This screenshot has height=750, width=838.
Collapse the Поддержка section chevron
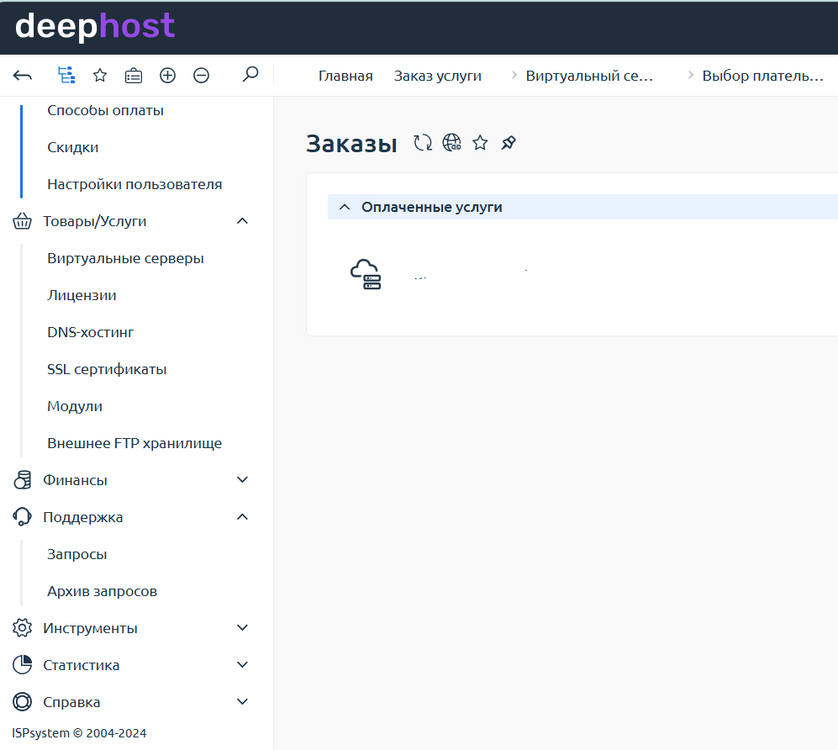(242, 517)
